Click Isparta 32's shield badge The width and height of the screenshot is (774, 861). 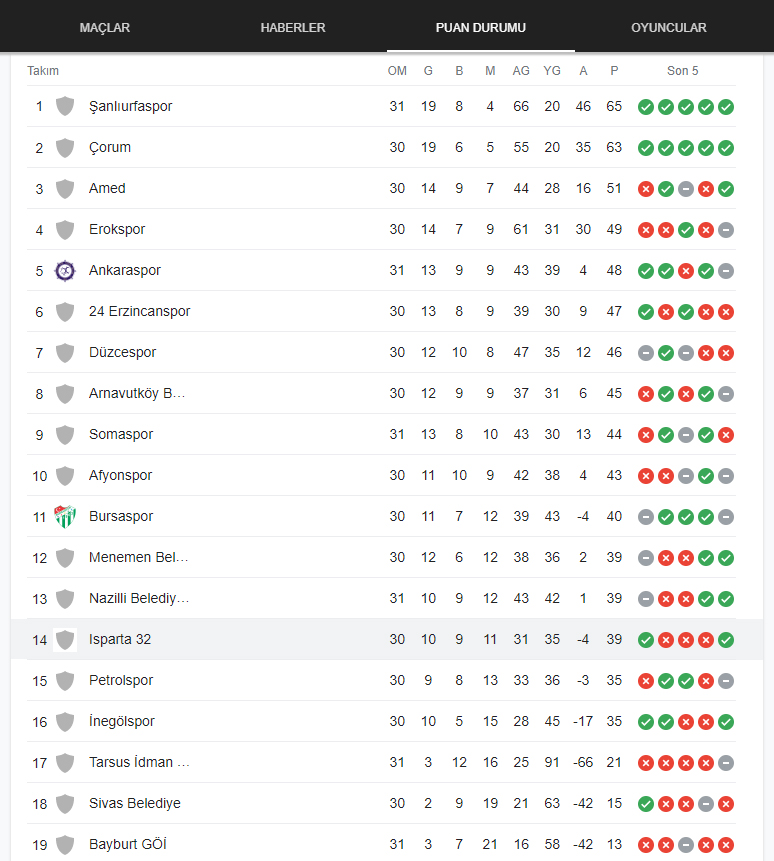pos(65,640)
